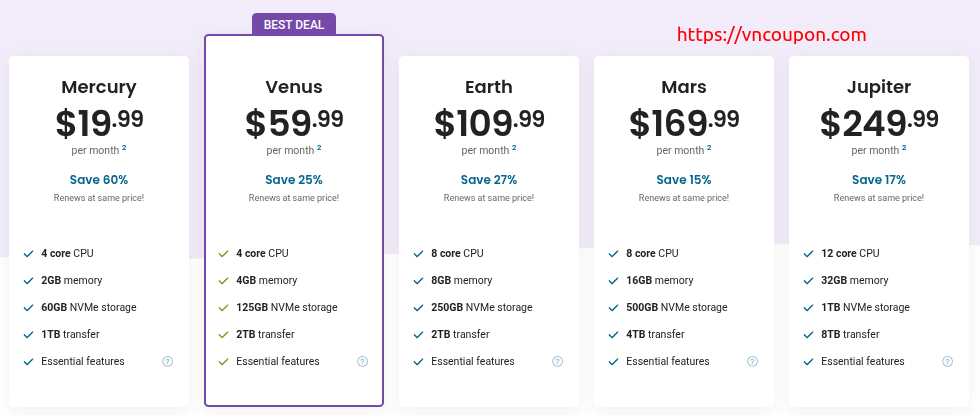
Task: Click Mercury Save 60% label
Action: point(99,180)
